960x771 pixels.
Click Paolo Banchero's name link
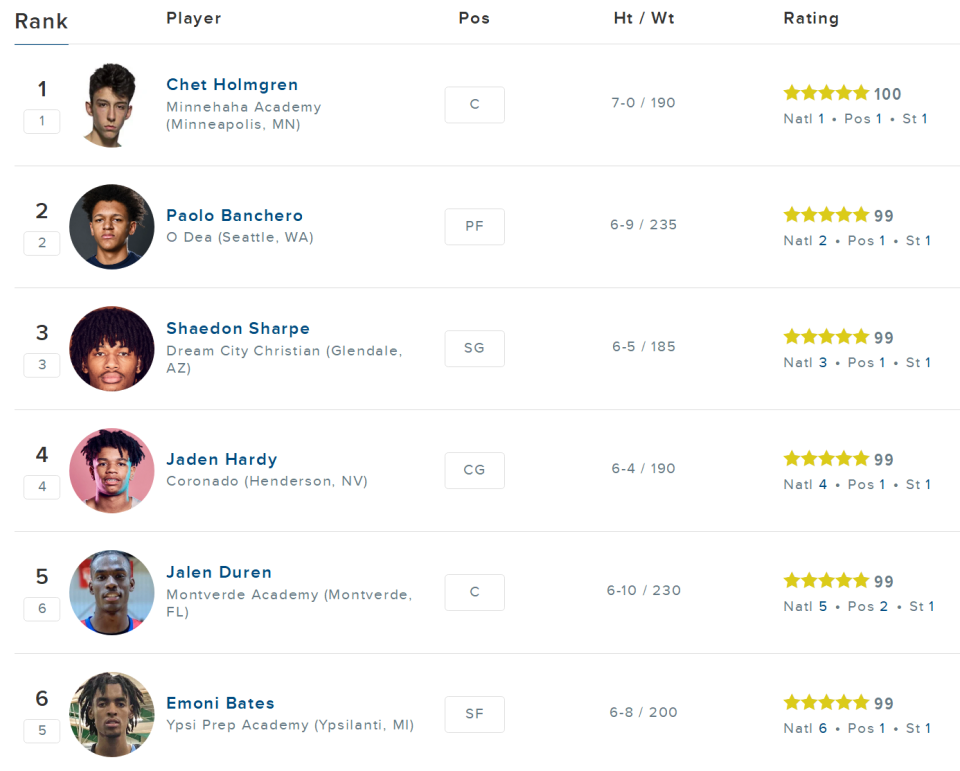click(234, 216)
